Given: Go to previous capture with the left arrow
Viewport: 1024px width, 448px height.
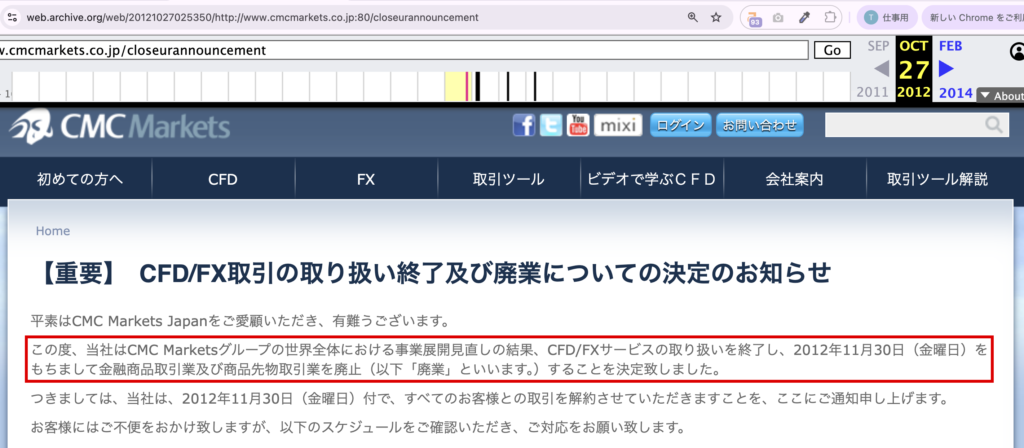Looking at the screenshot, I should tap(882, 68).
